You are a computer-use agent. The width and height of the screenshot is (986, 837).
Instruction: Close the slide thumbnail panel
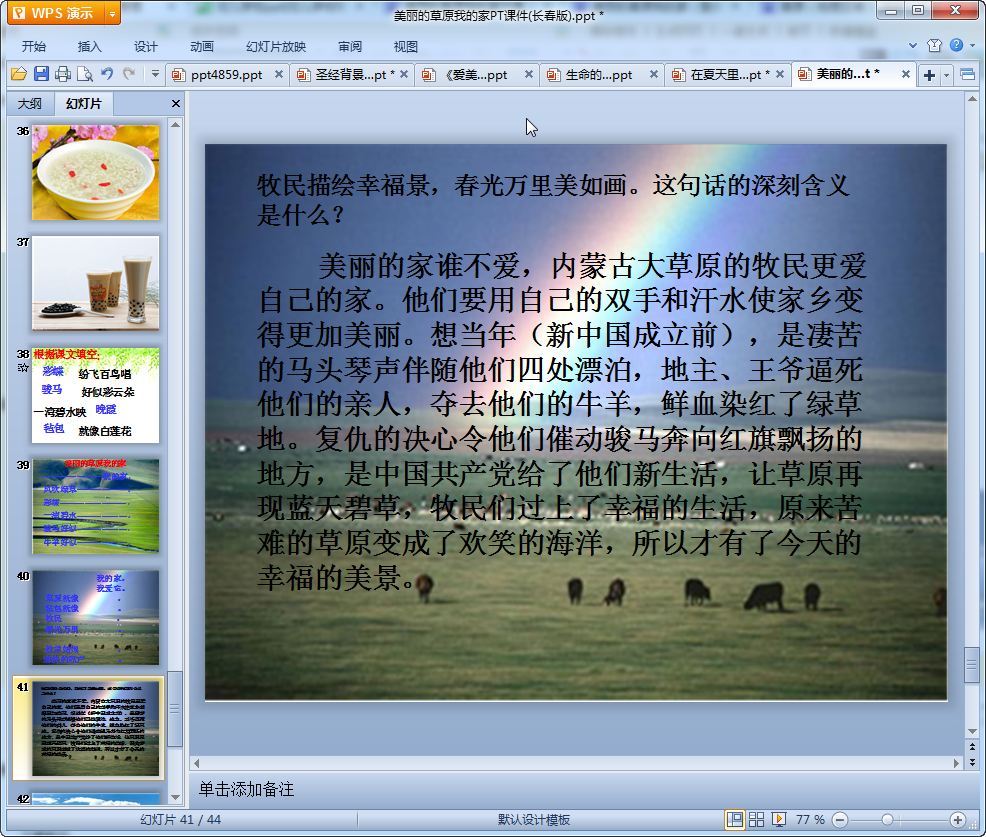176,104
